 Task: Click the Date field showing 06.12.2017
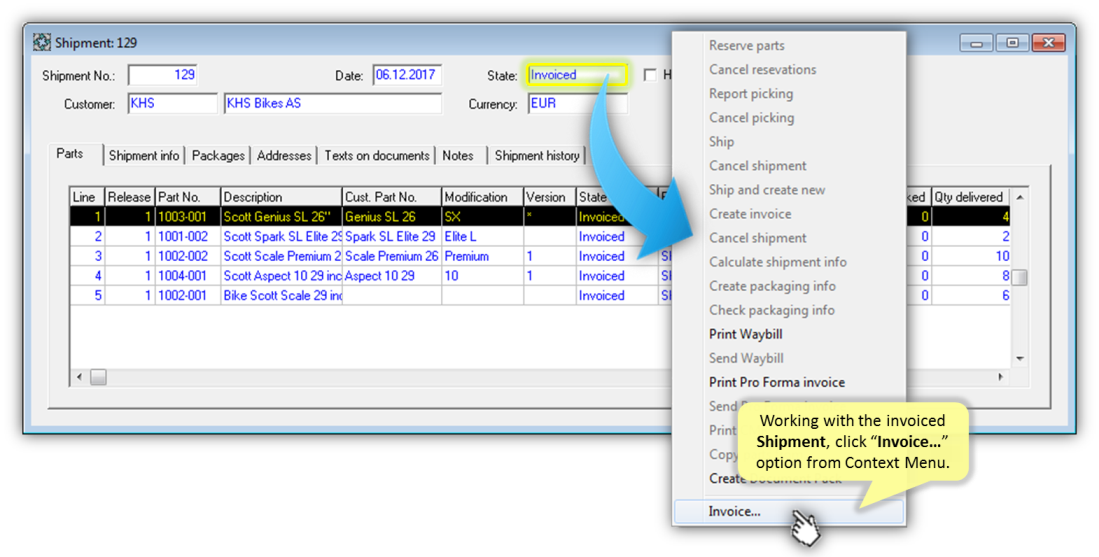[x=406, y=75]
